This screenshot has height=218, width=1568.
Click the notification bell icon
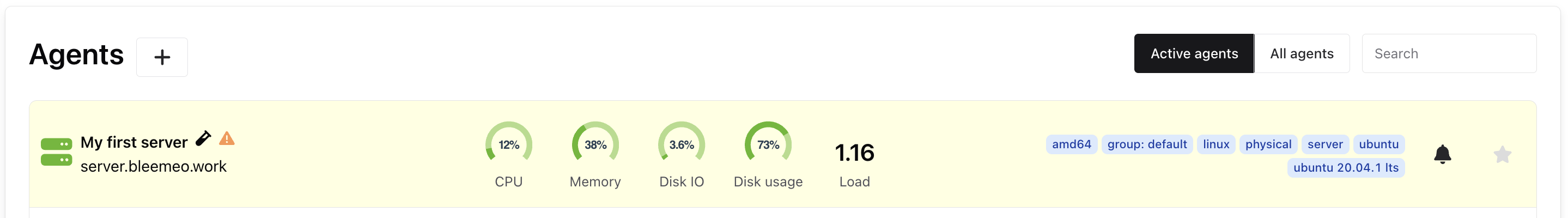click(x=1442, y=154)
